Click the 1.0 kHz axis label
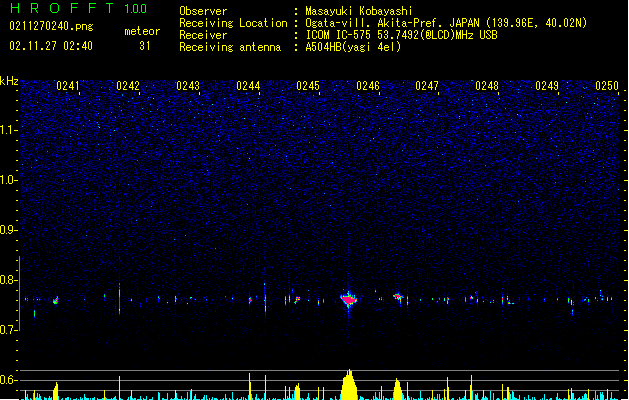This screenshot has height=400, width=629. click(x=9, y=180)
